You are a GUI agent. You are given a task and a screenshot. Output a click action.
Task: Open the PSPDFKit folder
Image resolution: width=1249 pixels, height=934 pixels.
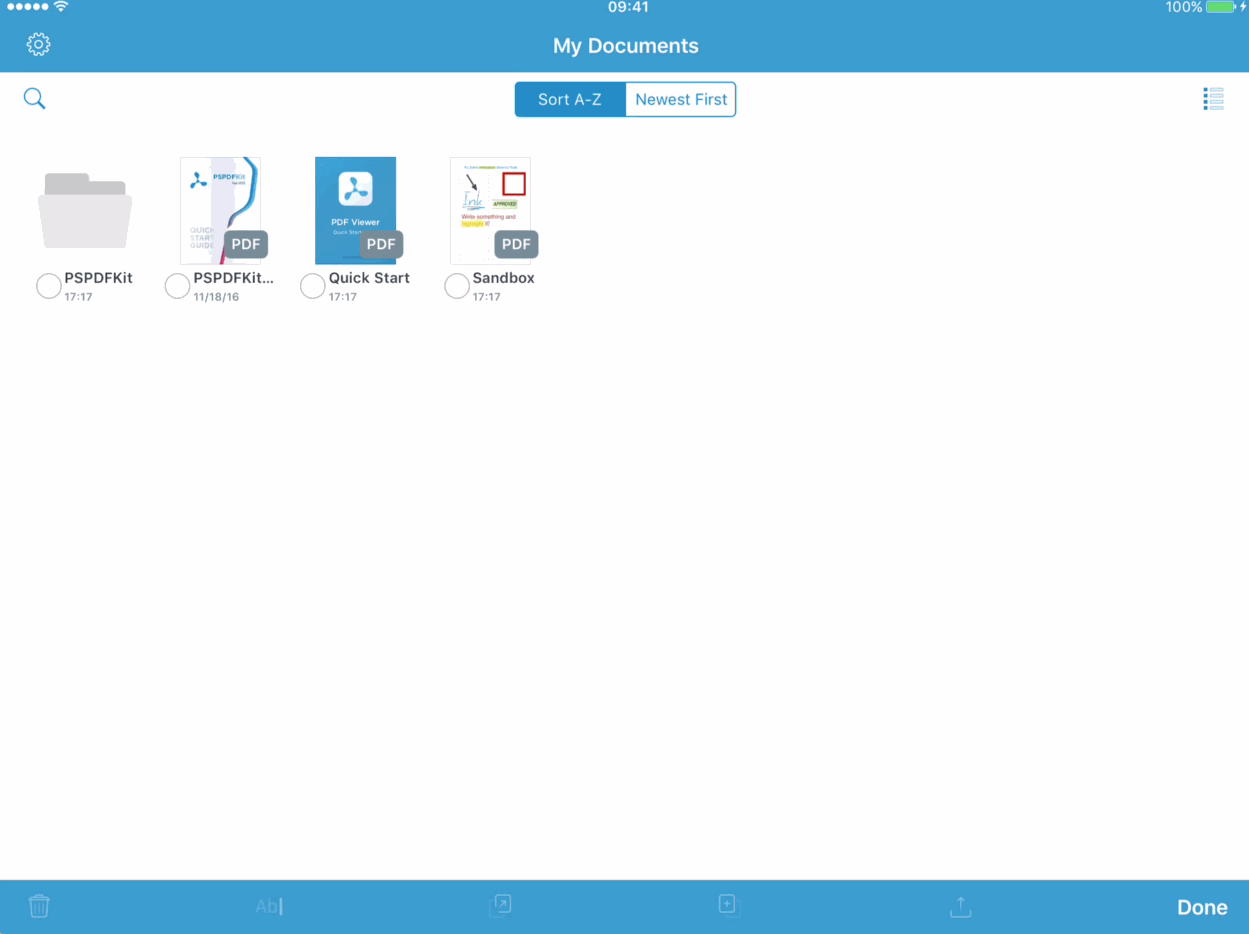click(85, 210)
